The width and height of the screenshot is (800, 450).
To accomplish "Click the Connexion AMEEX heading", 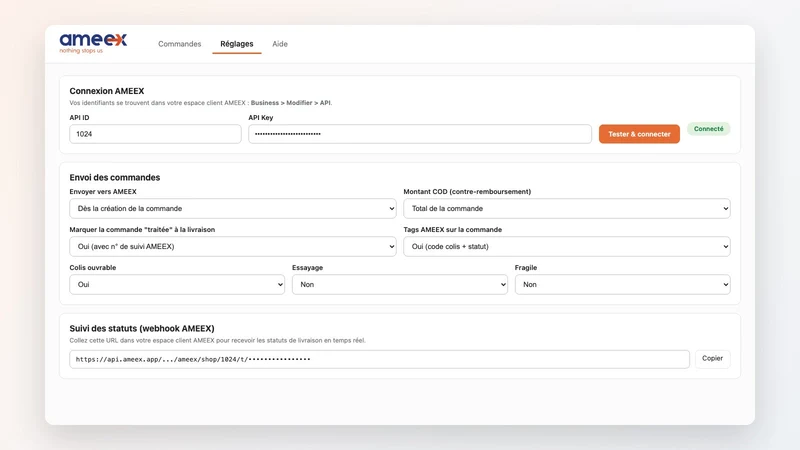I will pyautogui.click(x=107, y=91).
